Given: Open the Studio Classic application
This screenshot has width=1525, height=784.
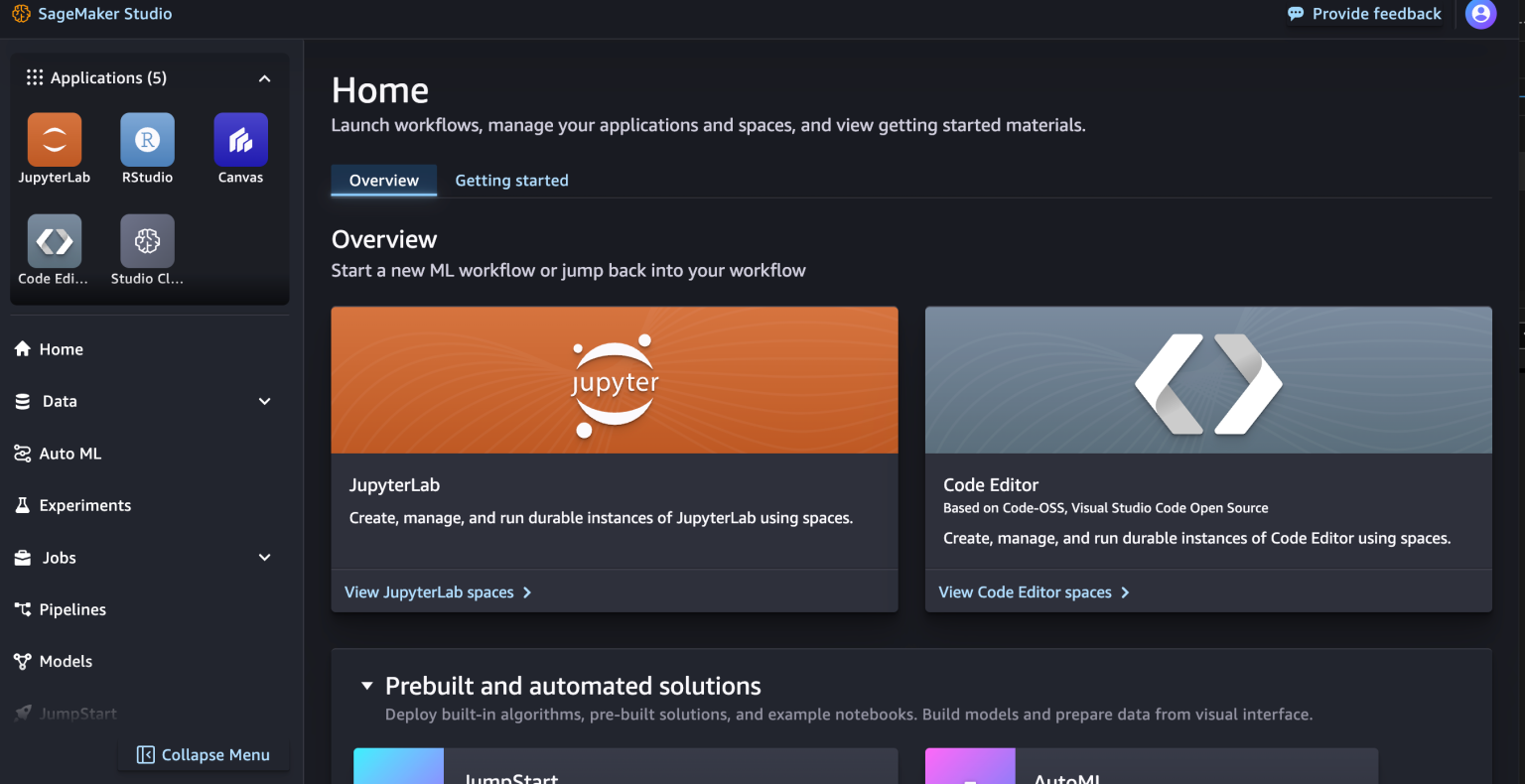Looking at the screenshot, I should [147, 240].
